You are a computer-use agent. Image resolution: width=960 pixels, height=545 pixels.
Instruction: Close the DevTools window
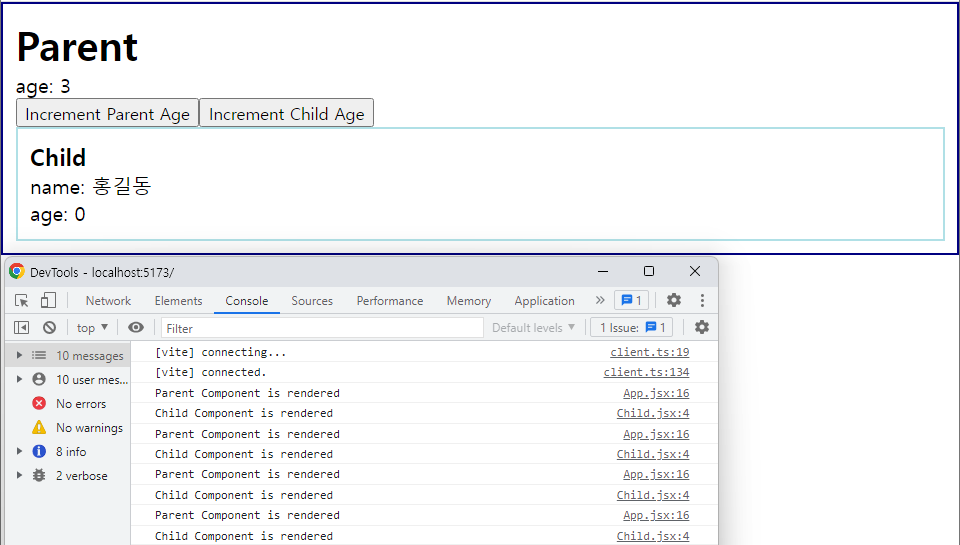point(695,271)
